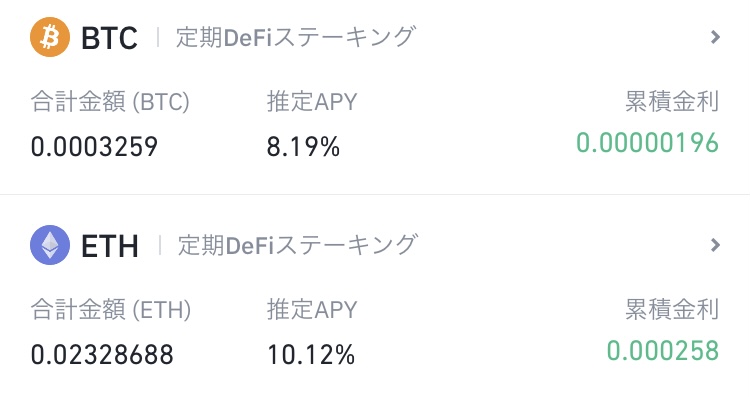Select the ETH ticker title
The image size is (750, 397).
(110, 246)
